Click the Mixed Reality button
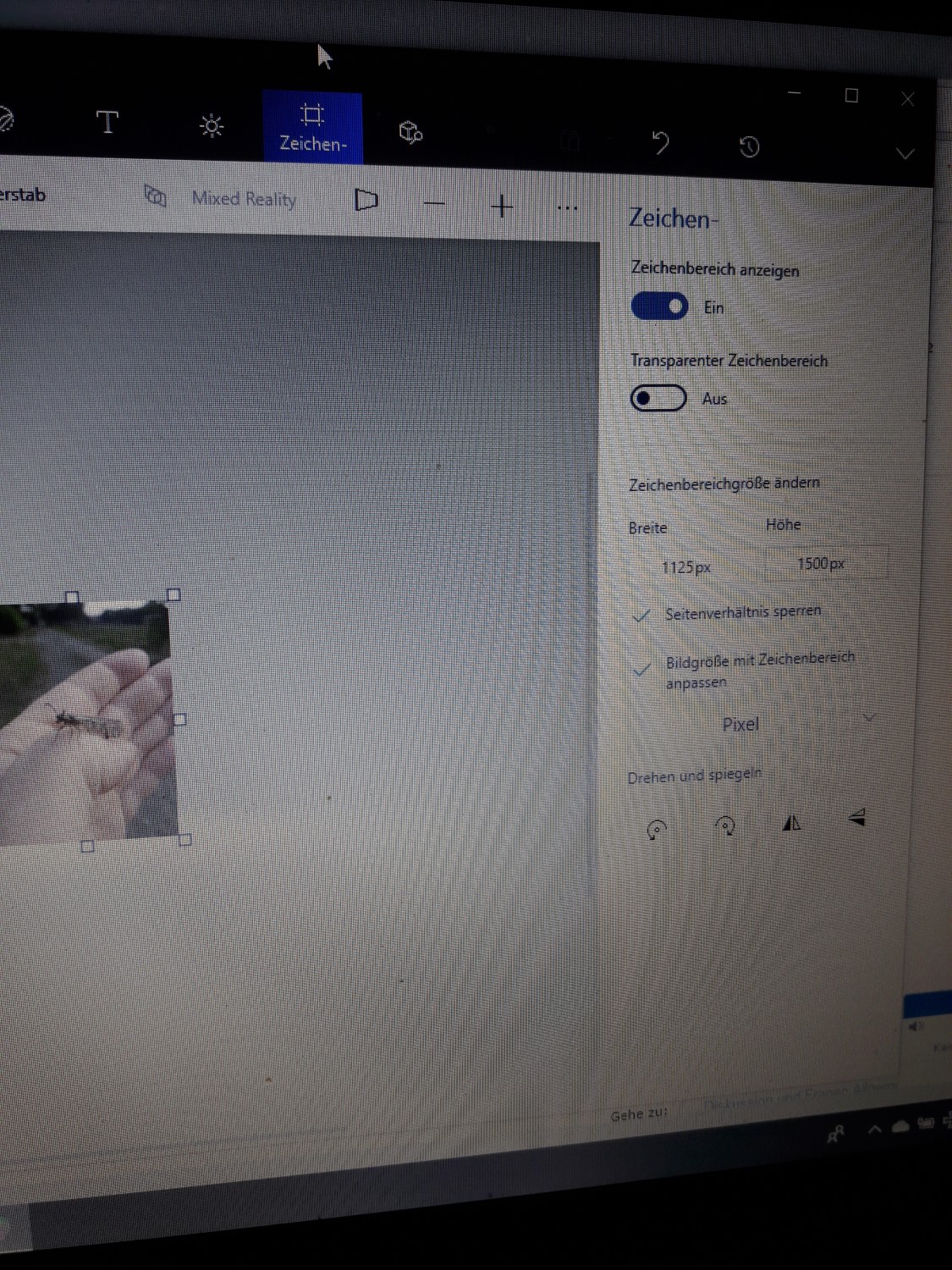This screenshot has height=1270, width=952. pos(222,198)
